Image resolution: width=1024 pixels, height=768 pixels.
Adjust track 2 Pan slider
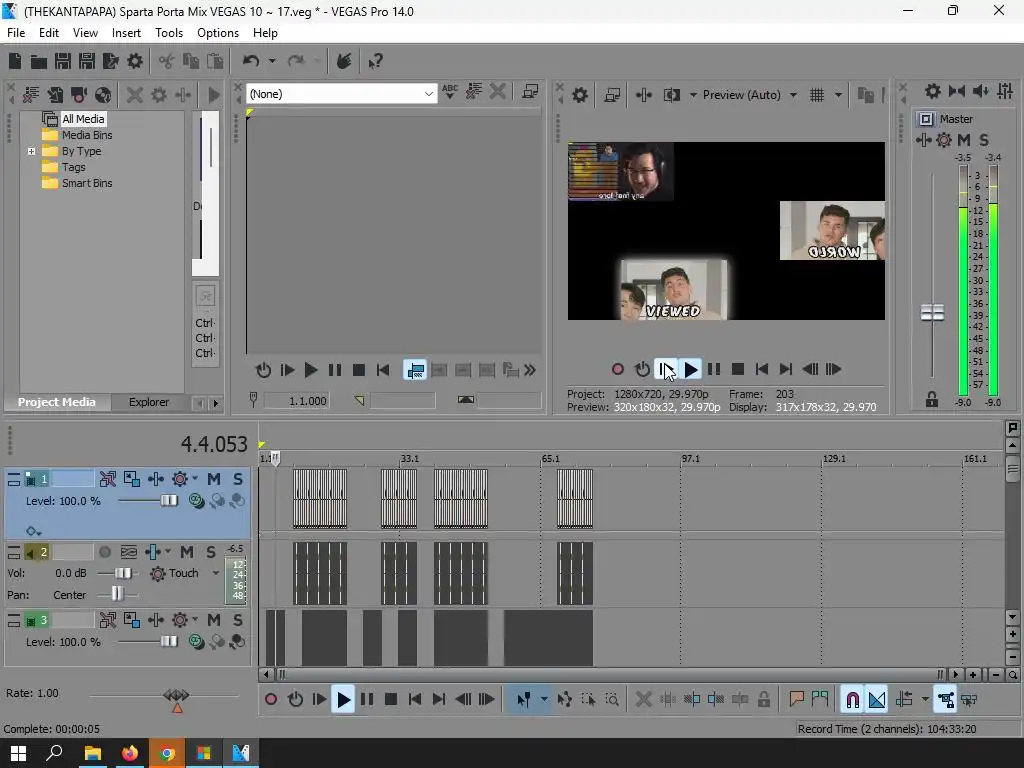(x=117, y=595)
